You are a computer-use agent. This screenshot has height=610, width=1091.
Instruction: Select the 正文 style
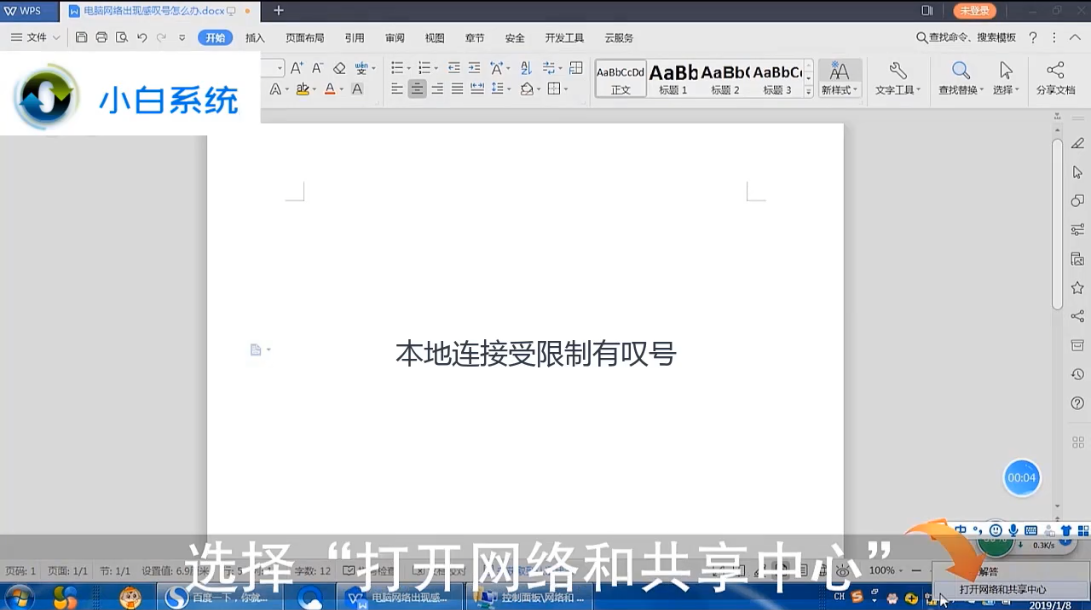point(620,79)
